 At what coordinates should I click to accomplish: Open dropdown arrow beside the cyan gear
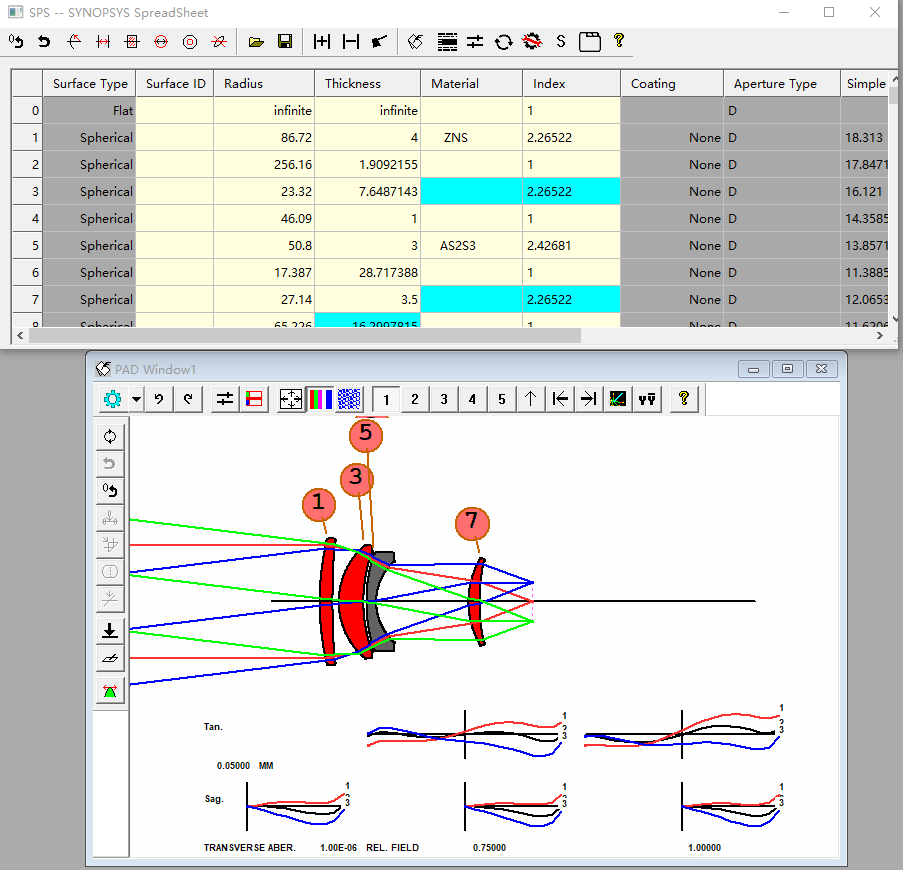(x=135, y=399)
